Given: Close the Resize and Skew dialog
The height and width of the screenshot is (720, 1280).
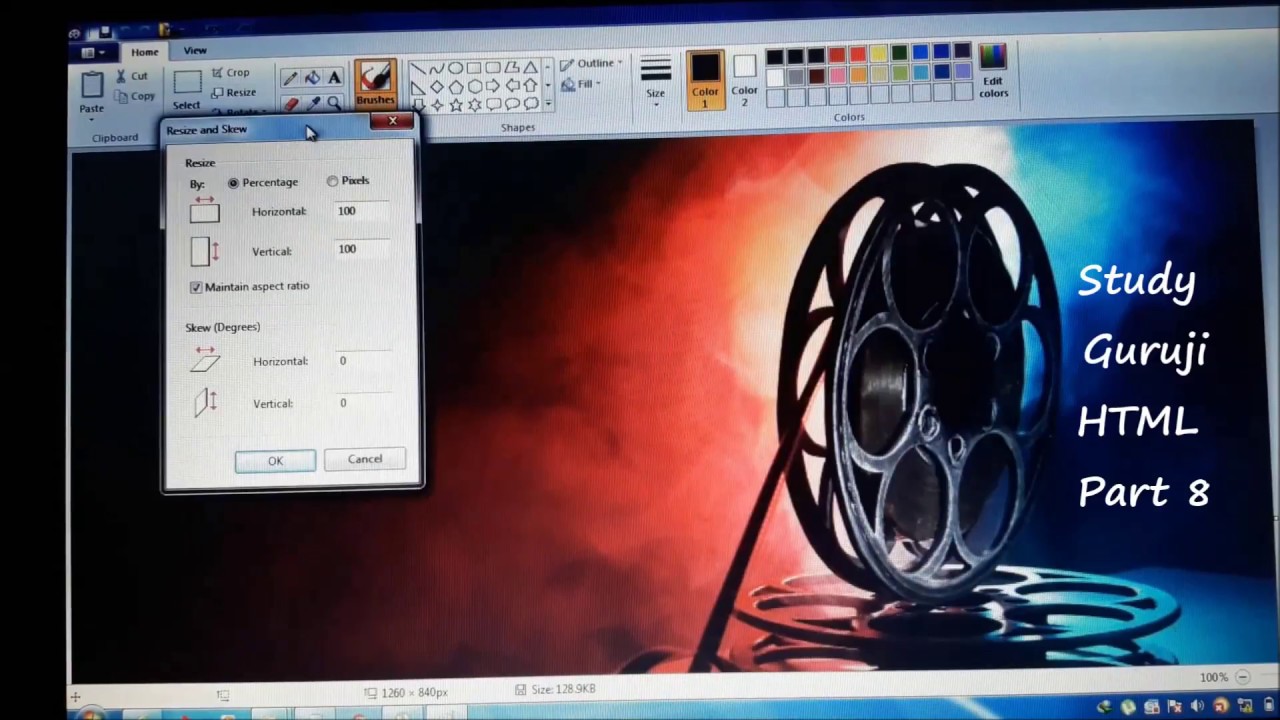Looking at the screenshot, I should click(x=392, y=121).
